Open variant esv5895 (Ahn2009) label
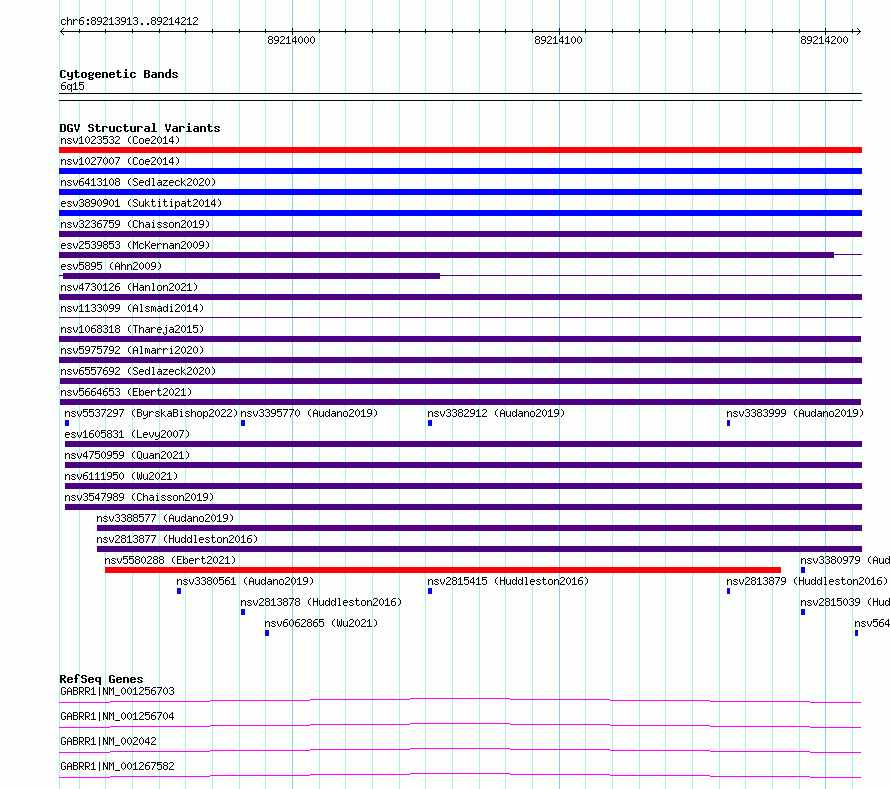The image size is (890, 789). click(x=111, y=266)
